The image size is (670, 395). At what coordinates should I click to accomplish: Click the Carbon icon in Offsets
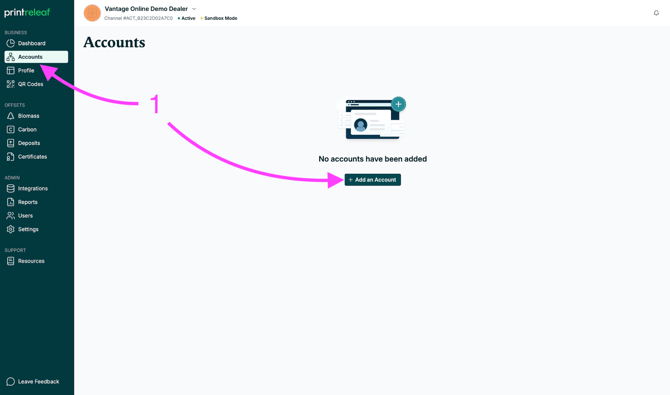[x=11, y=130]
